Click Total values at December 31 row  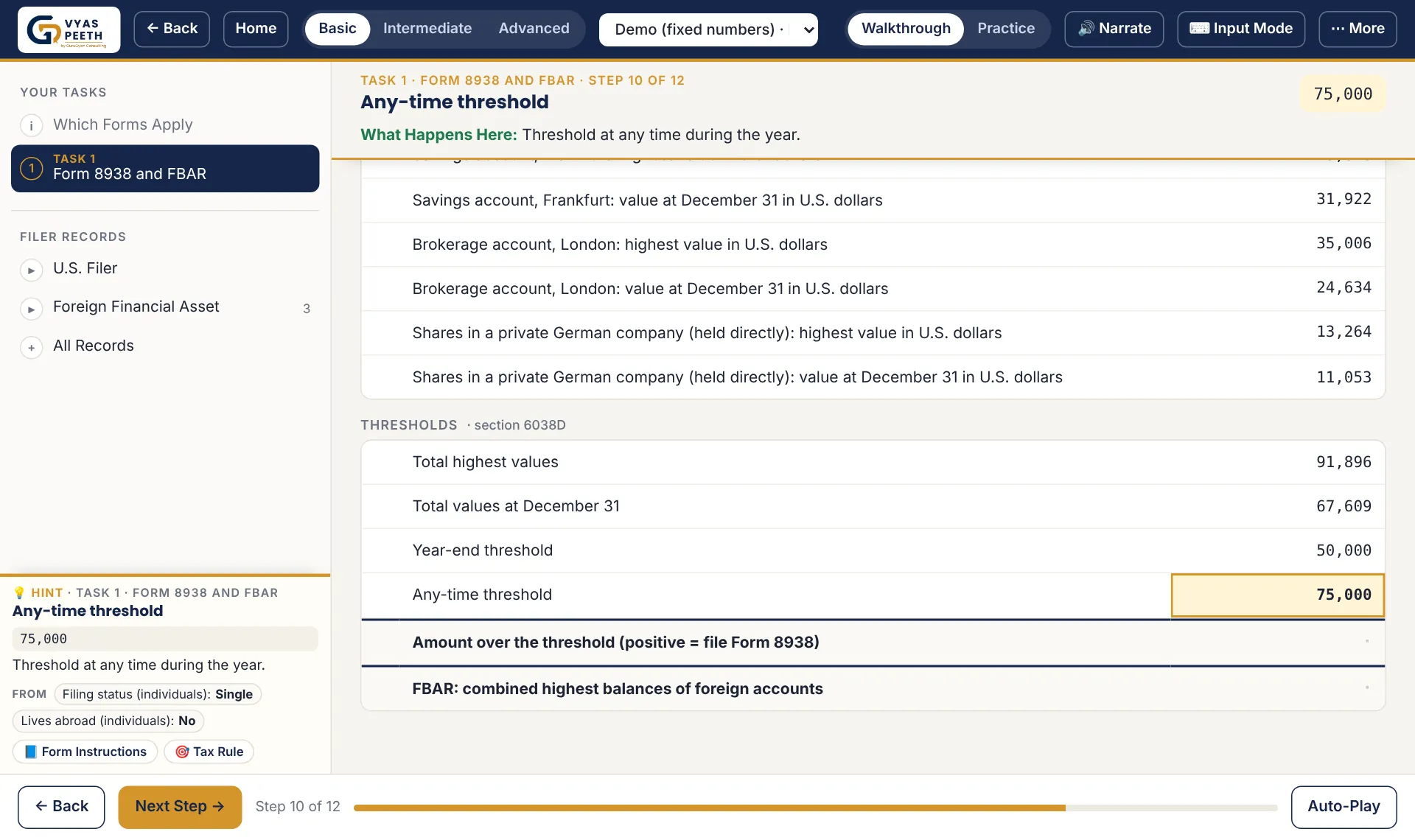[x=873, y=506]
